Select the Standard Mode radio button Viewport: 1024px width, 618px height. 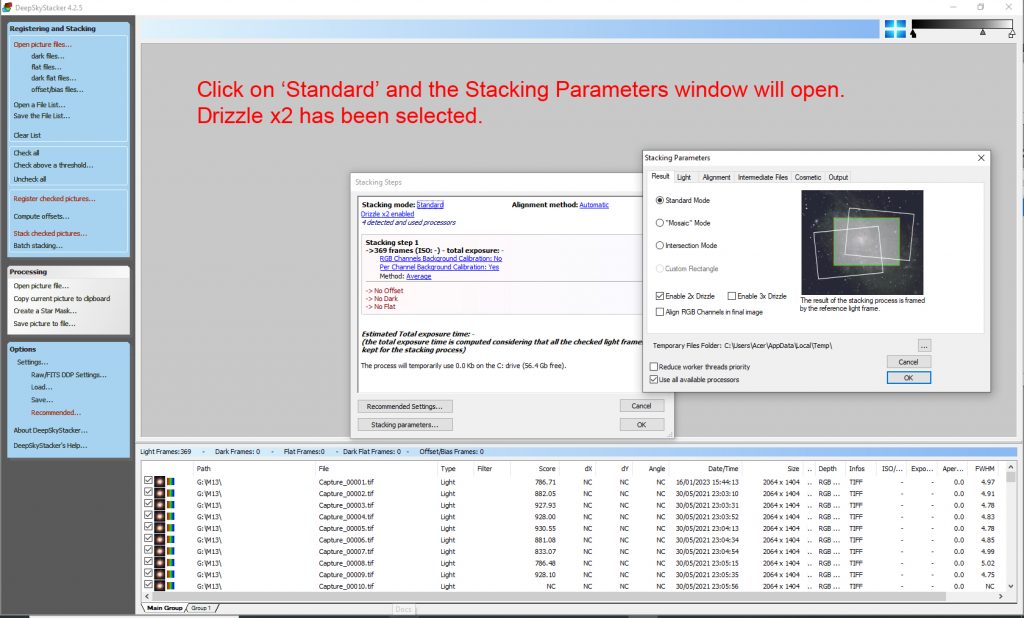pyautogui.click(x=660, y=201)
